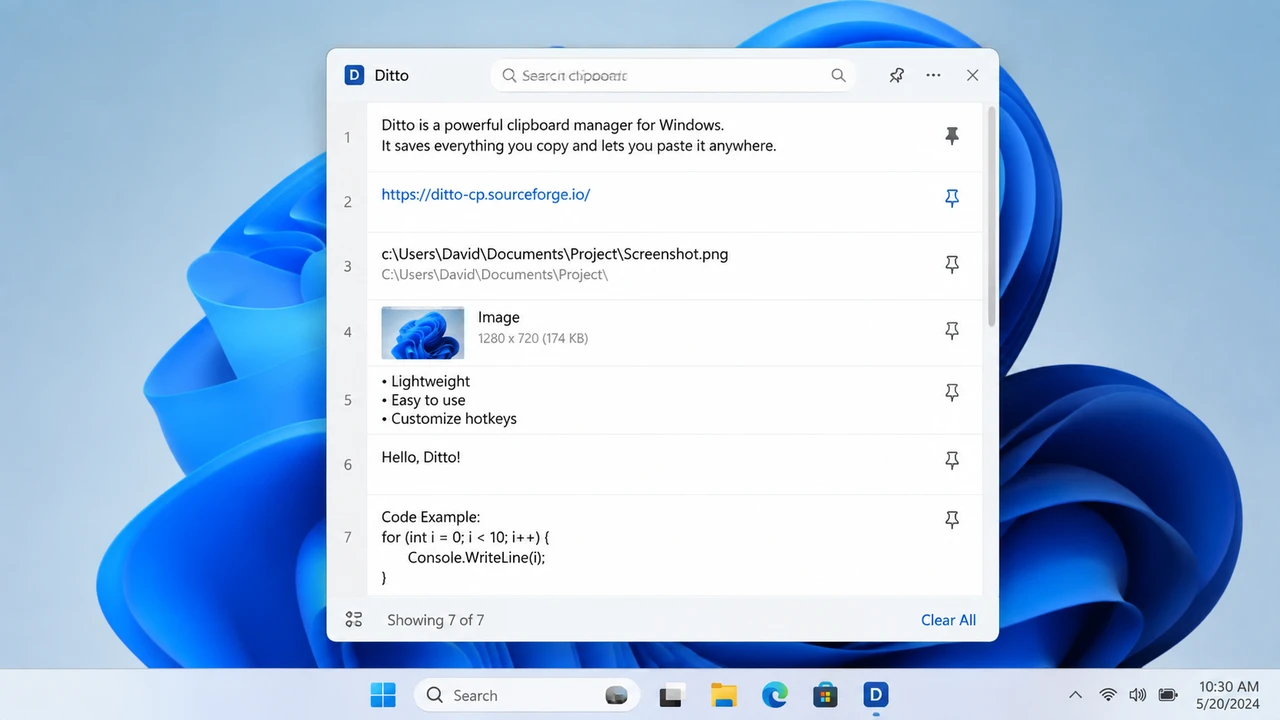Pin the Screenshot.png file path clip

point(952,265)
